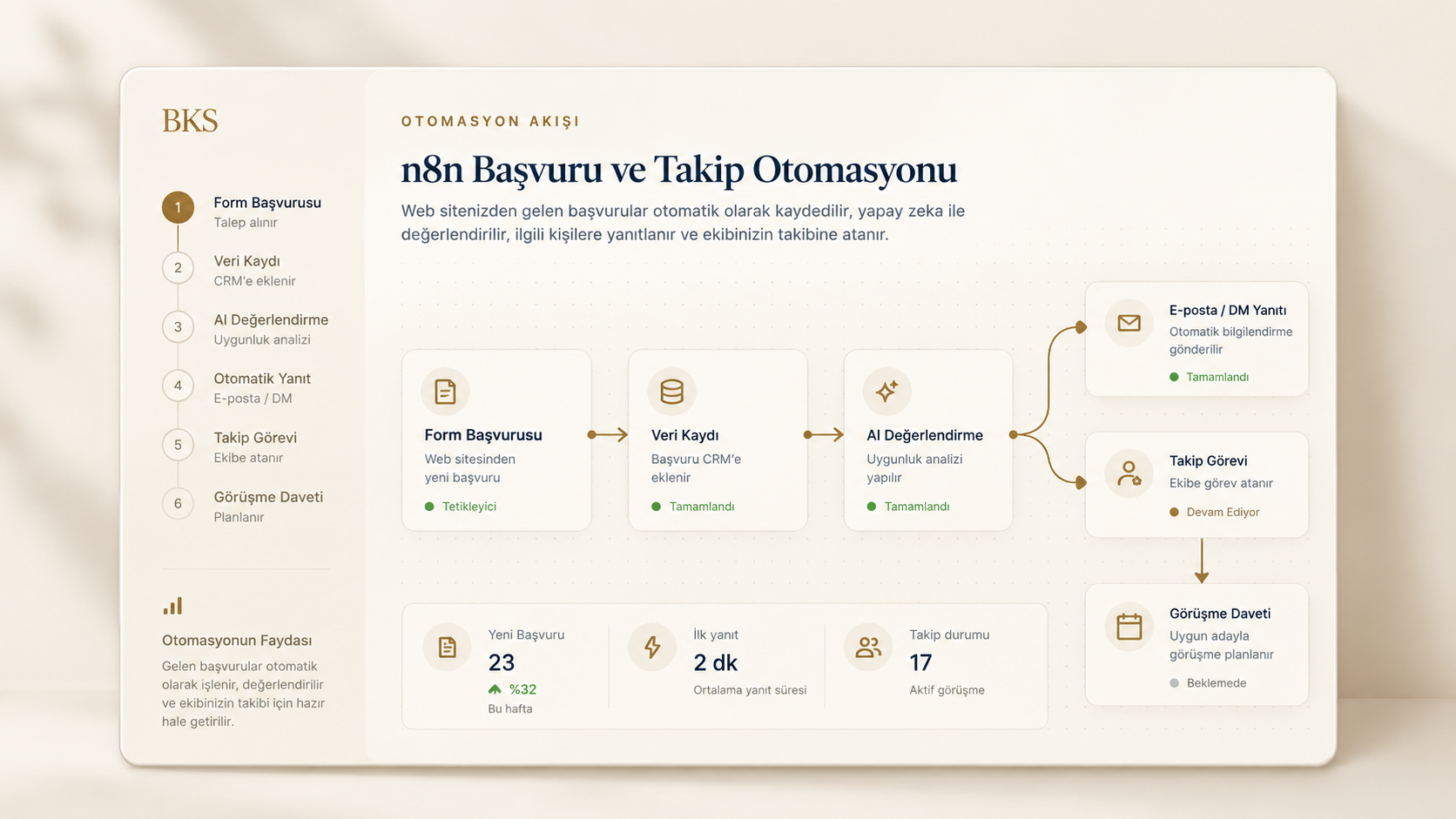Select the AI Değerlendirme workflow card title

(x=925, y=435)
